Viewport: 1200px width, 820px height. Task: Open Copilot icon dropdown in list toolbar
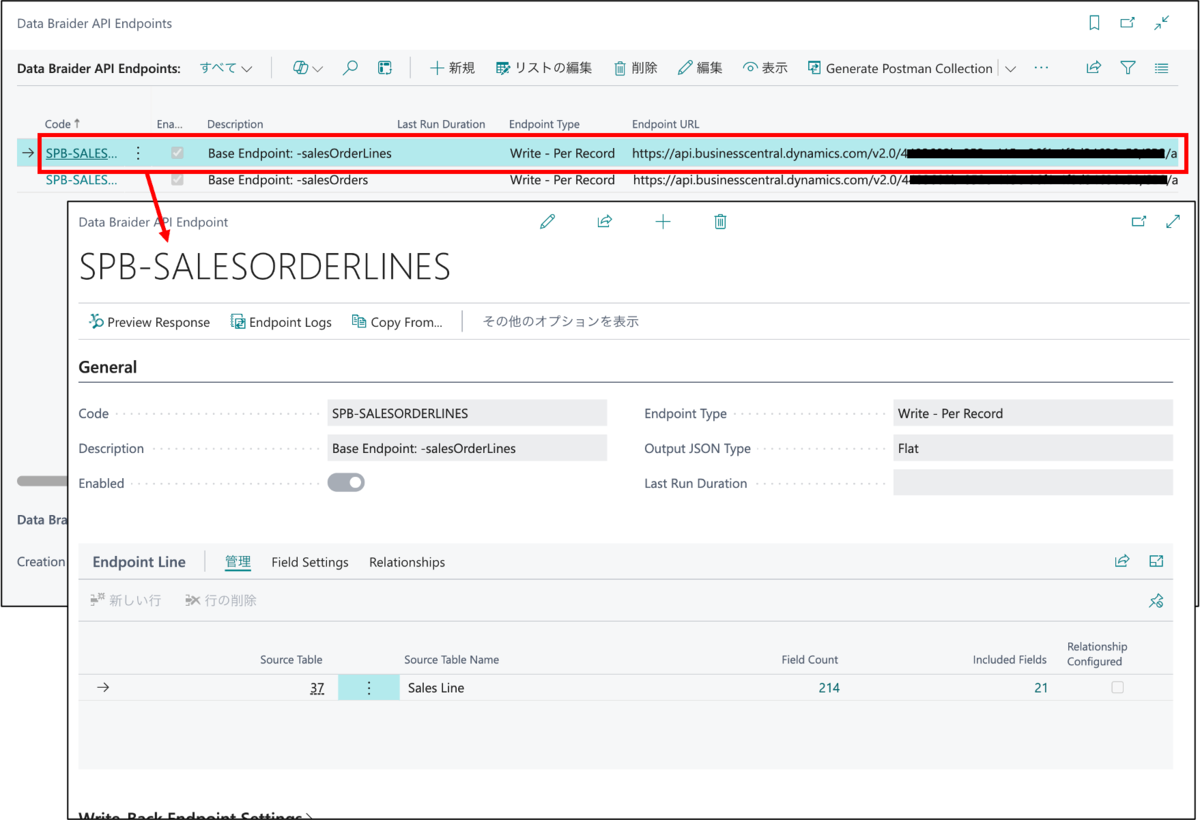coord(307,68)
